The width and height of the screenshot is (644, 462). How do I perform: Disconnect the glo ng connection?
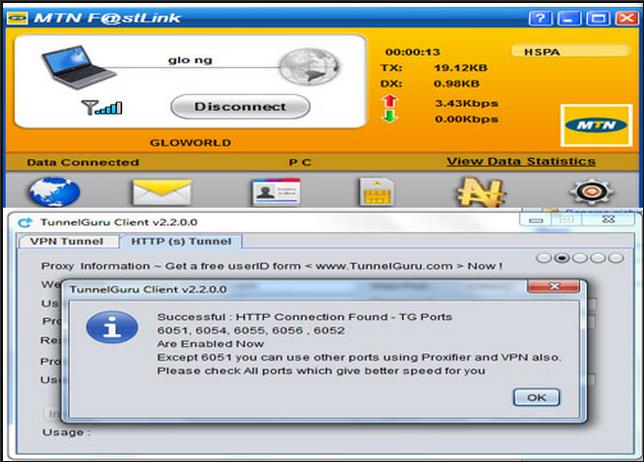click(x=240, y=107)
